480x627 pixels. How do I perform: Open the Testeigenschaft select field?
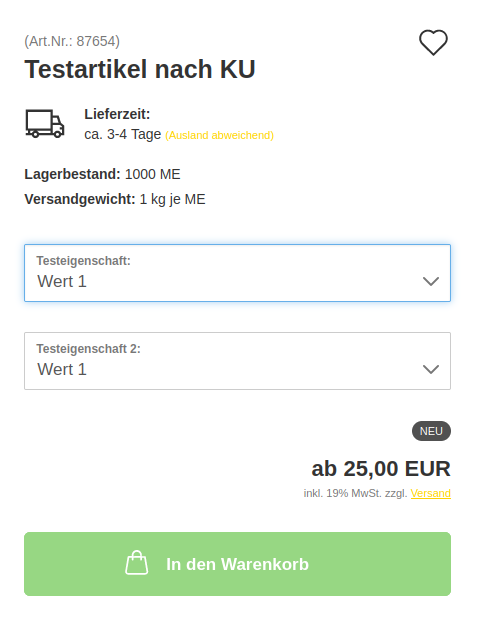(238, 273)
